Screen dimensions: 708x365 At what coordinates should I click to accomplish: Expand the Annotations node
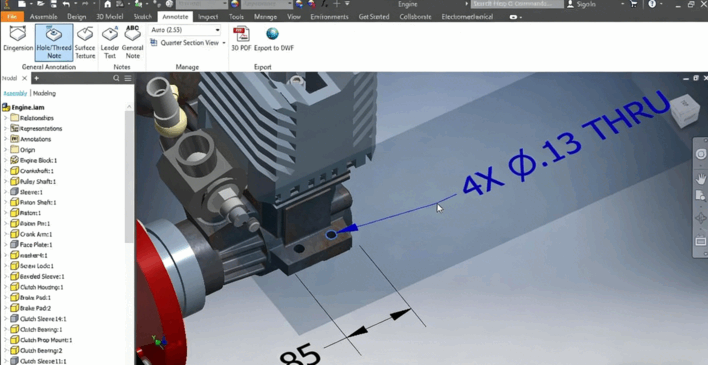[5, 139]
